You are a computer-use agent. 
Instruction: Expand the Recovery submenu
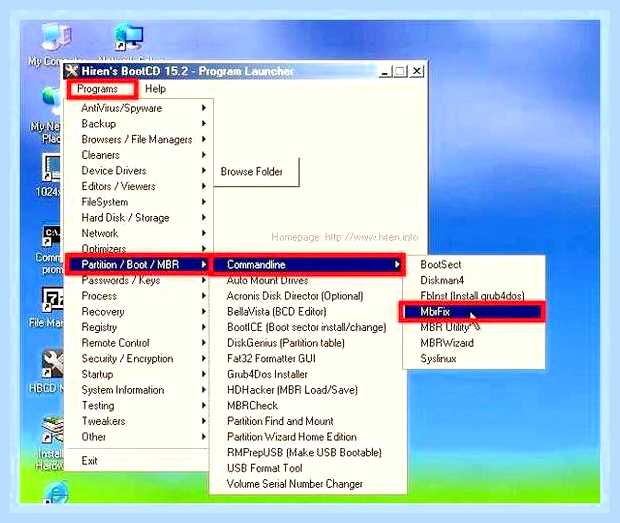pyautogui.click(x=138, y=312)
